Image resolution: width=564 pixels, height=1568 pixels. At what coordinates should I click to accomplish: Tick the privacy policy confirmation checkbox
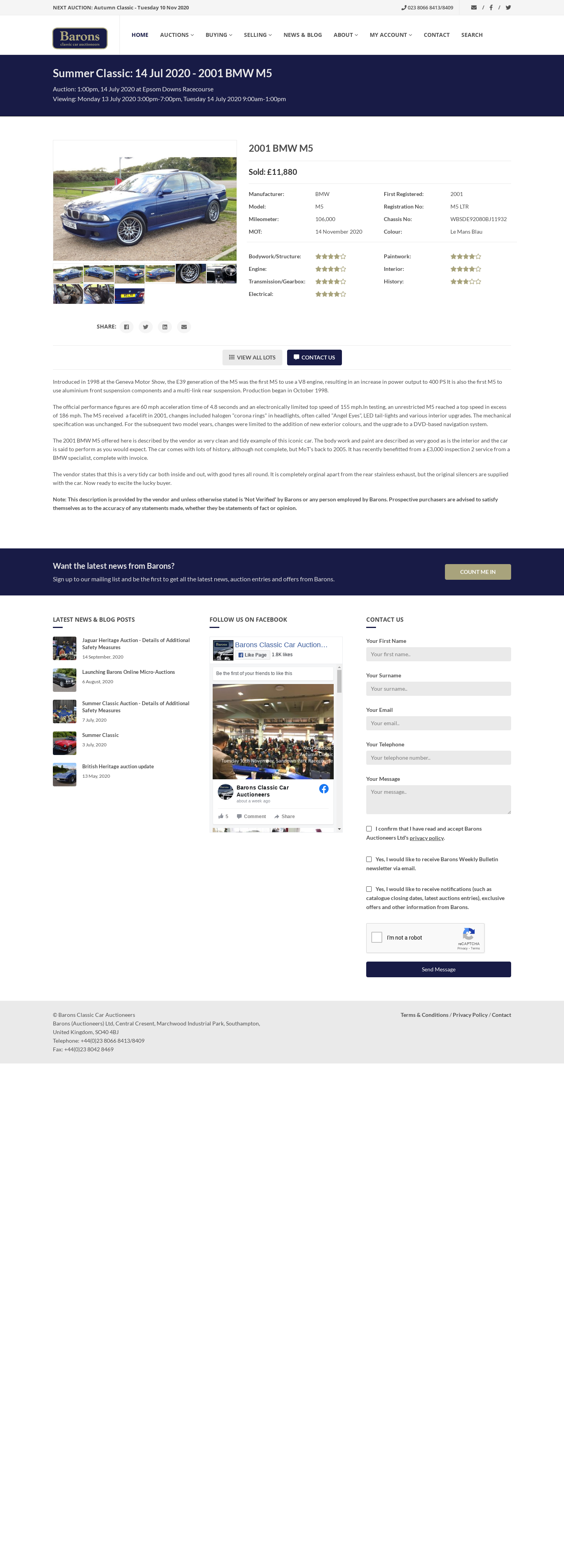(369, 828)
